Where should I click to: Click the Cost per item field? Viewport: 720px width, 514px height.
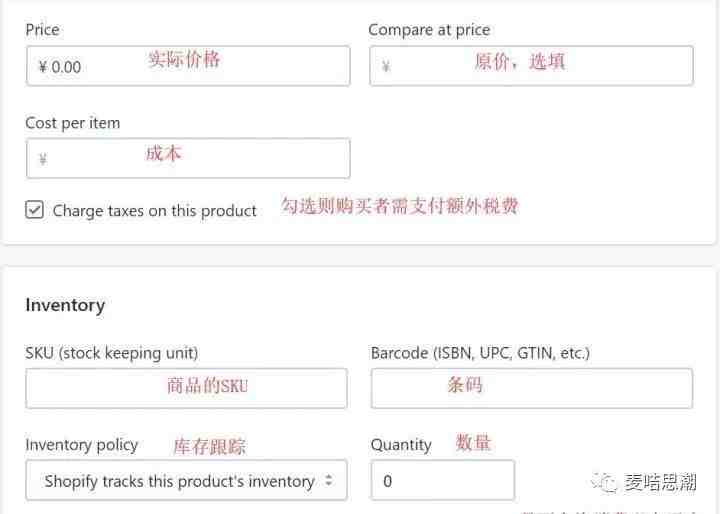coord(188,158)
